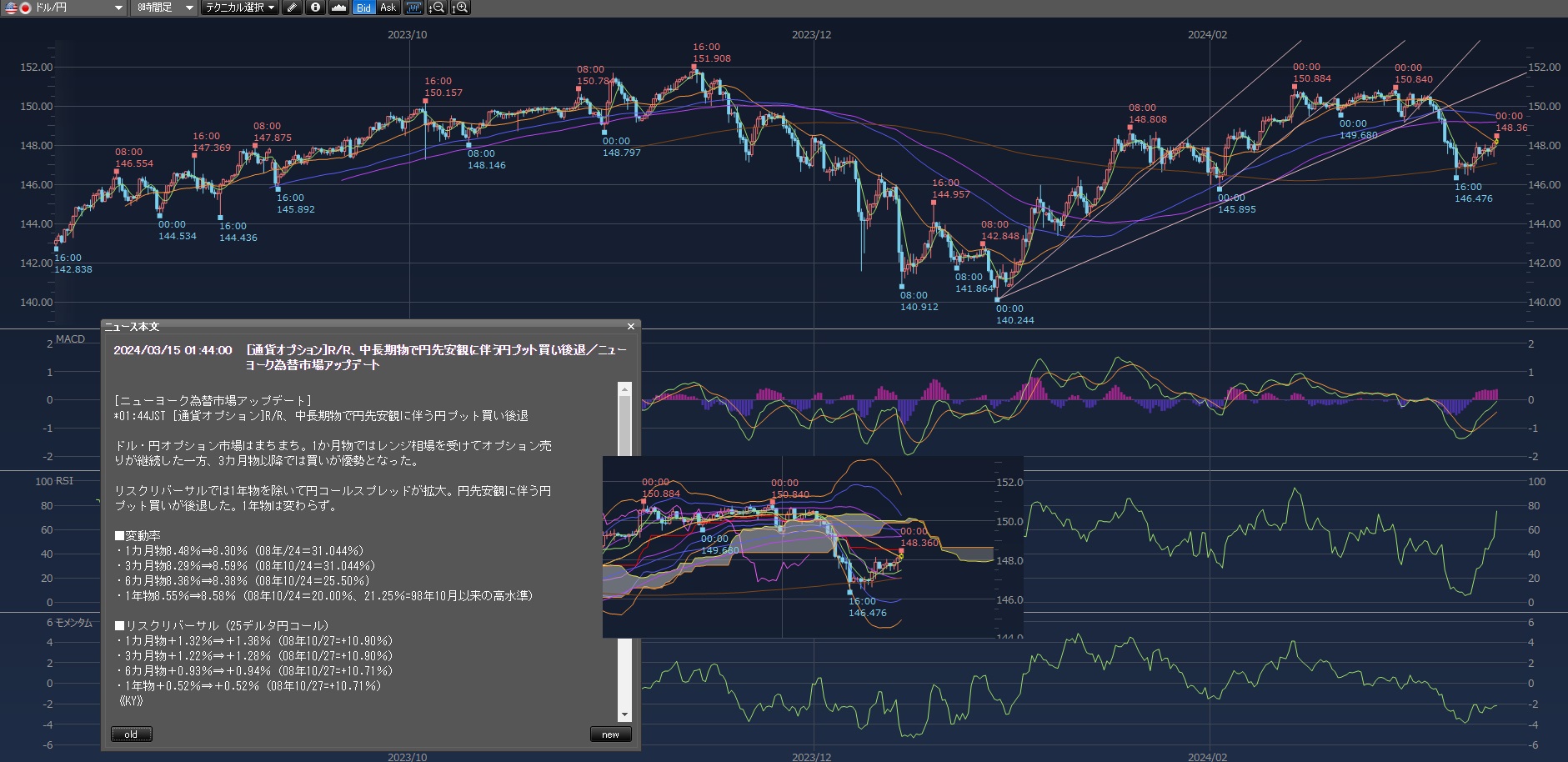The width and height of the screenshot is (1568, 762).
Task: Click the old button in news panel
Action: tap(132, 734)
